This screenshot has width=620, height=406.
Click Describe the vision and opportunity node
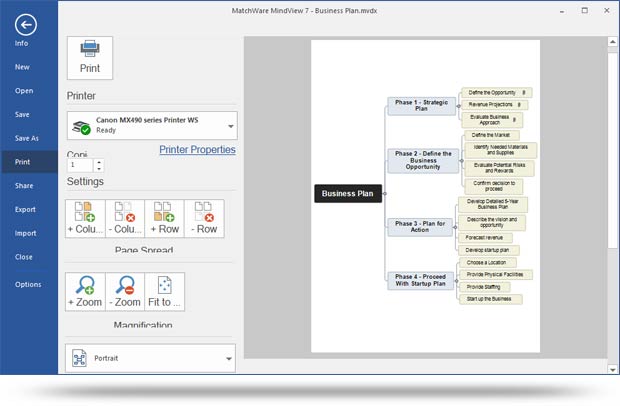(x=492, y=223)
